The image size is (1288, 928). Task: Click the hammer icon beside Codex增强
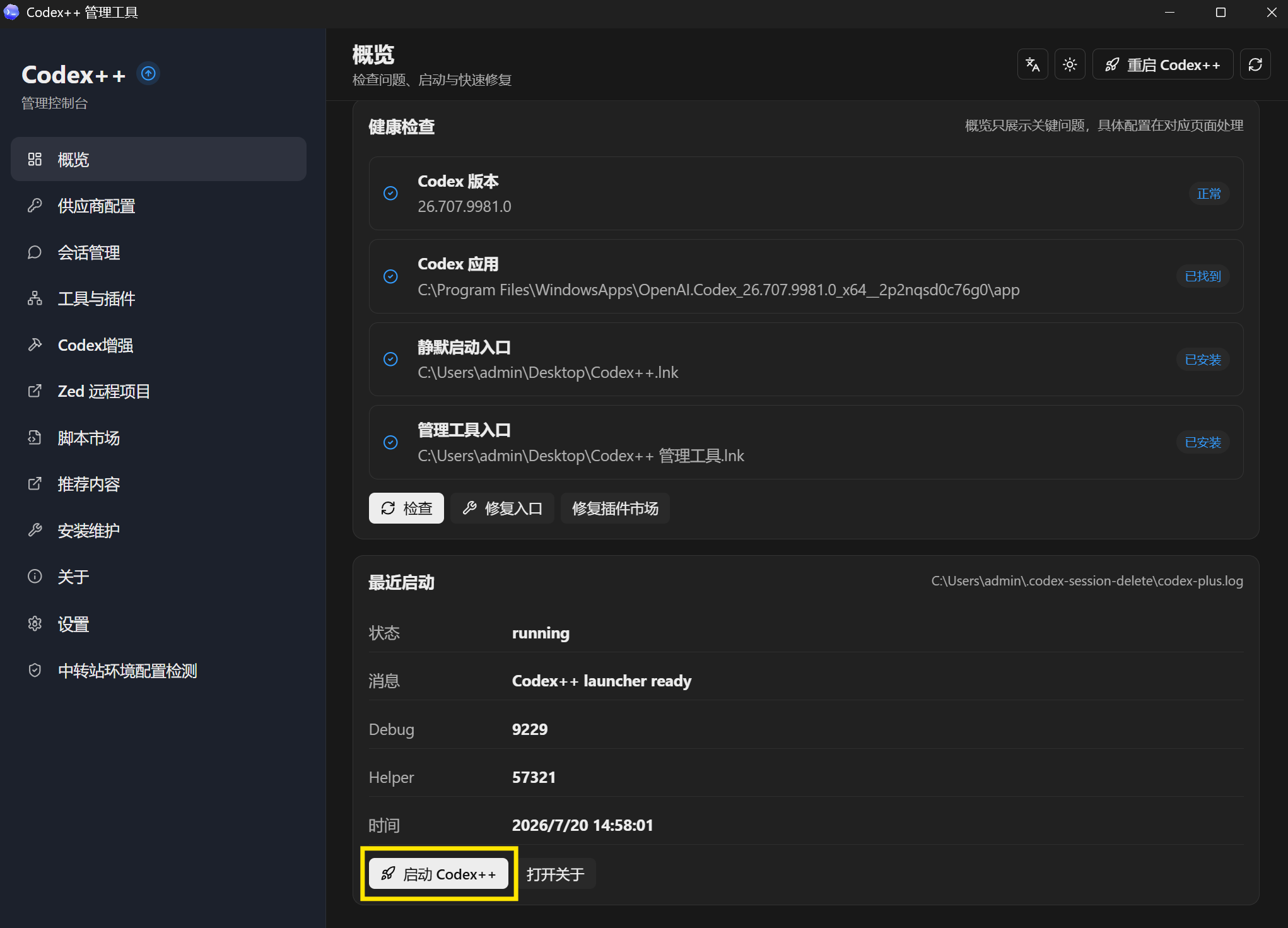coord(35,345)
